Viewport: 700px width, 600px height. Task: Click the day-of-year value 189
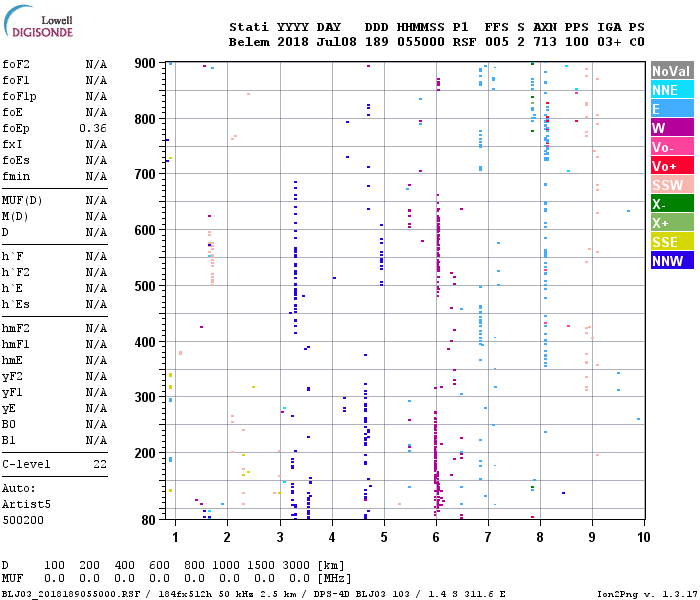coord(376,42)
